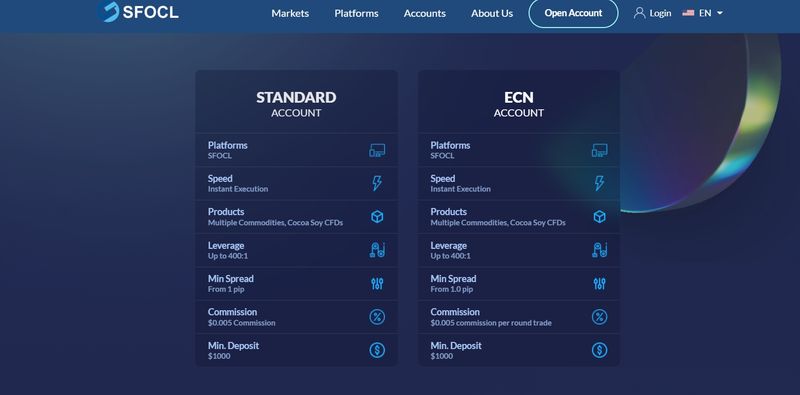The height and width of the screenshot is (395, 800).
Task: Select the EN language label
Action: 705,13
